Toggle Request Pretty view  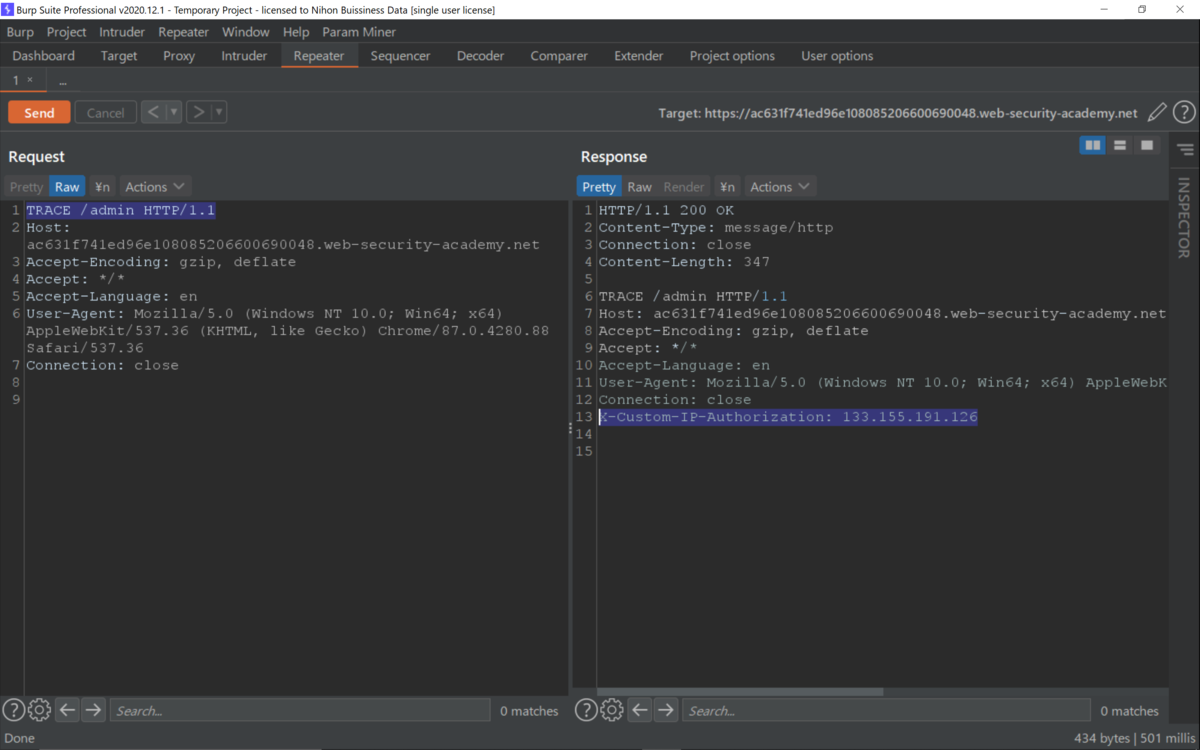pyautogui.click(x=27, y=187)
